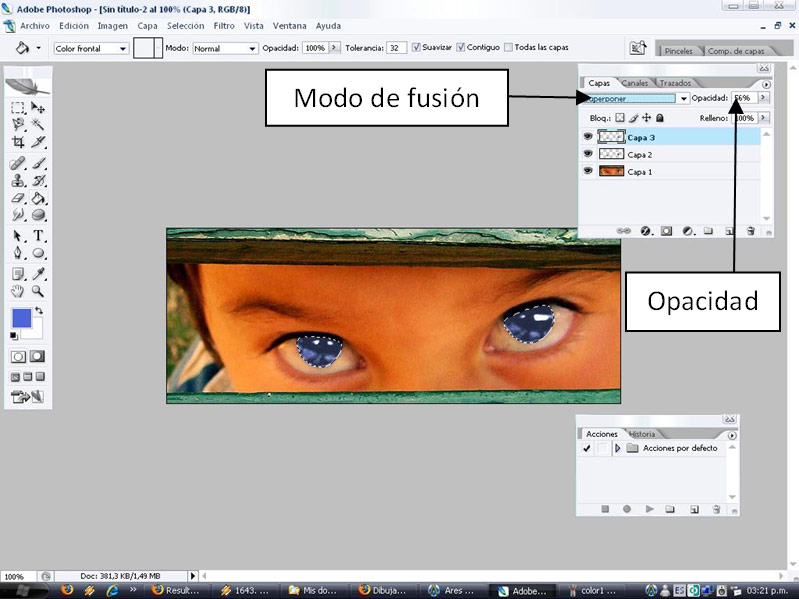Add layer mask in Capas panel

point(666,231)
